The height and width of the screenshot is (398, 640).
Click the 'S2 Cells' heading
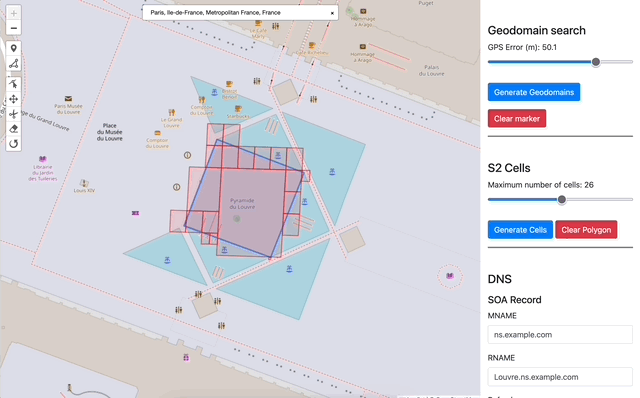pos(509,168)
